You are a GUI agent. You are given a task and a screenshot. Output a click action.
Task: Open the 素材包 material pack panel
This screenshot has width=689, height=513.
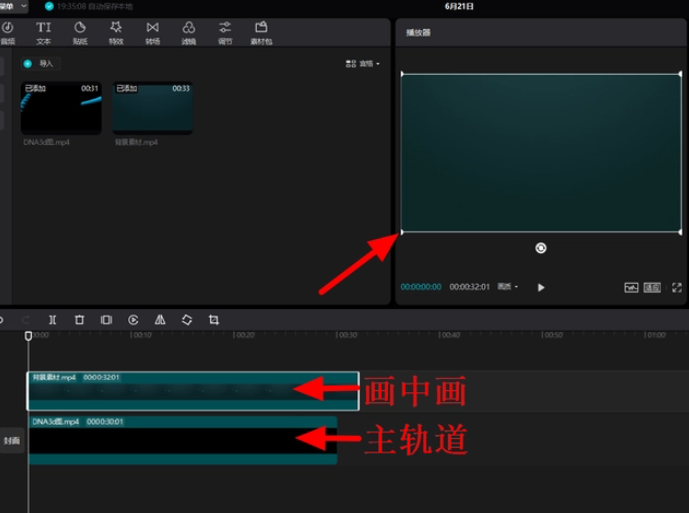coord(261,33)
